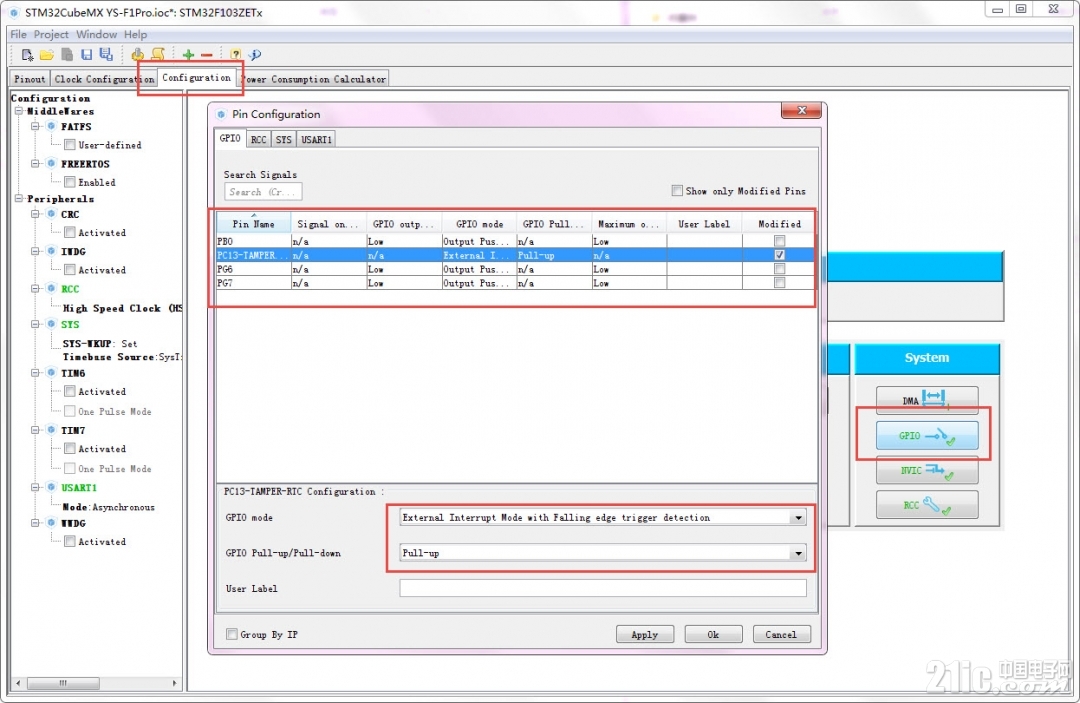Collapse the Peripherals tree node

click(19, 199)
